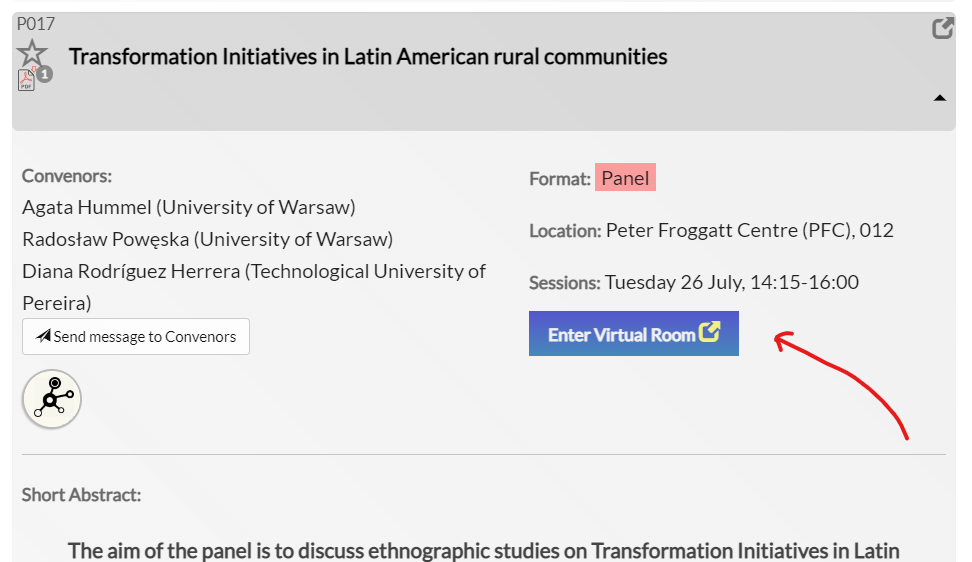Select convenor Radosław Powęska
The height and width of the screenshot is (562, 972).
[207, 239]
